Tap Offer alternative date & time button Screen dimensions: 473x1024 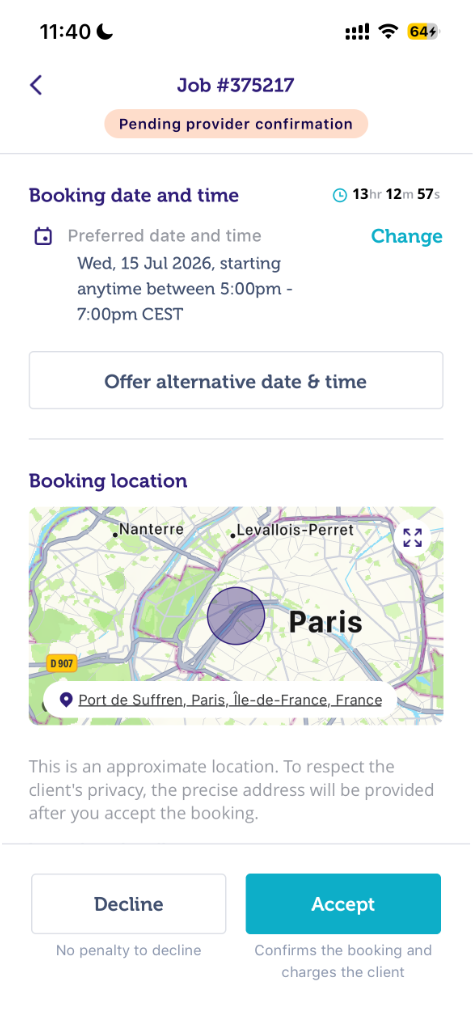236,381
